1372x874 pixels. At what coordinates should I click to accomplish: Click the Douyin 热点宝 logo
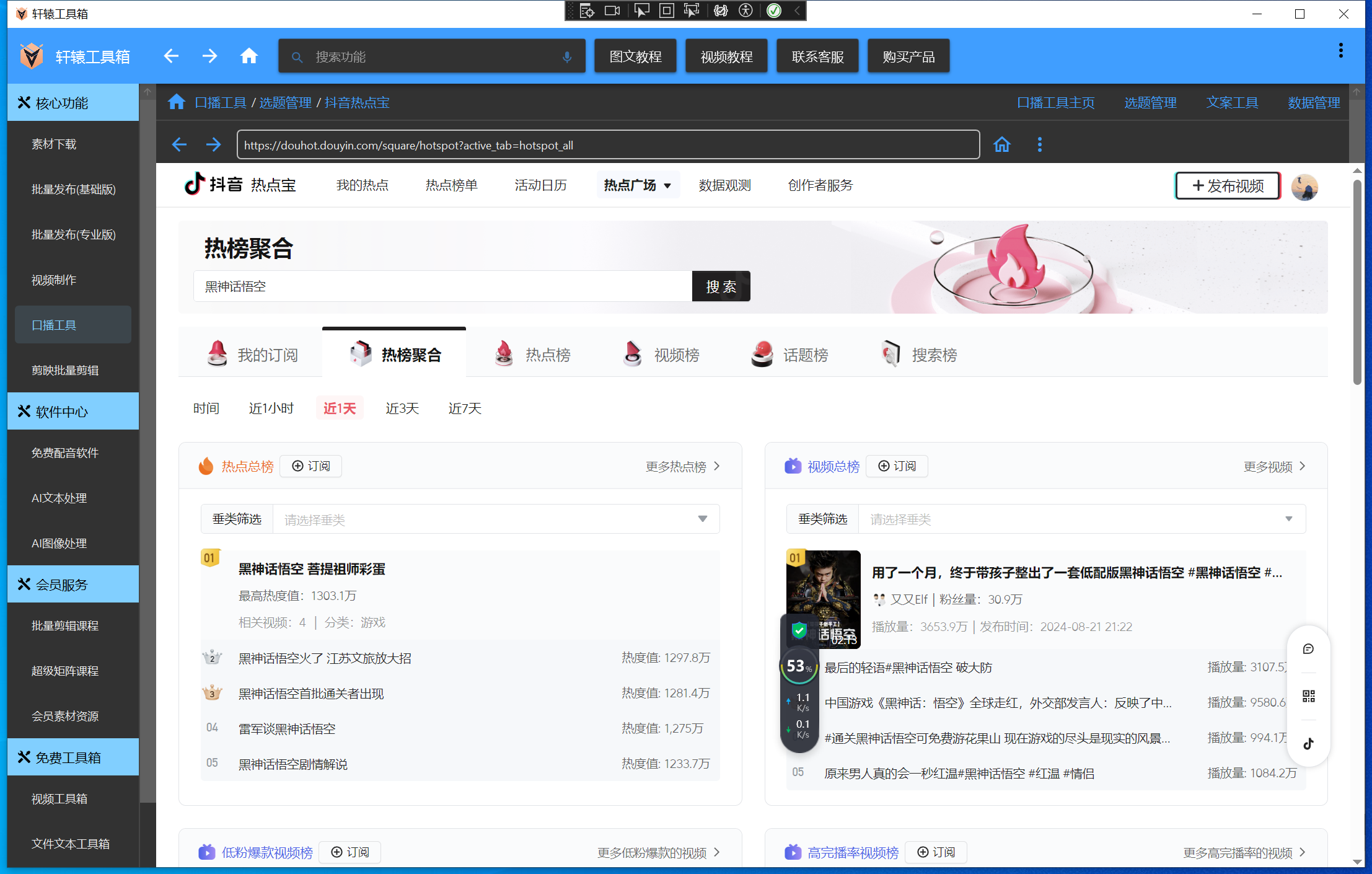point(241,185)
